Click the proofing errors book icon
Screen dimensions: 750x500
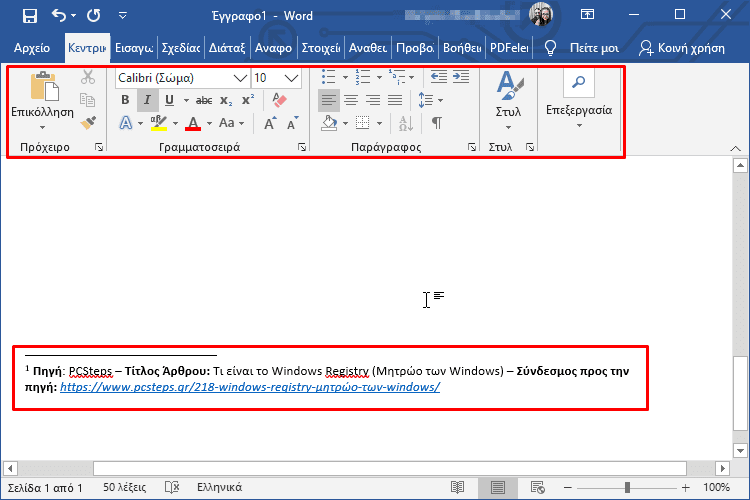coord(172,487)
